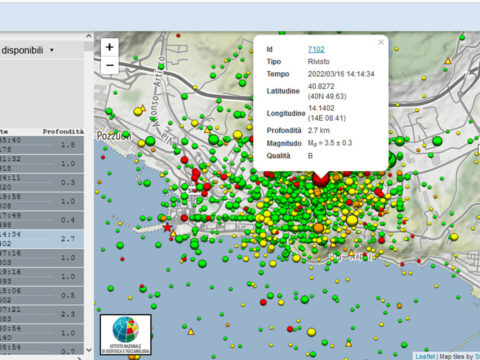Sort by the Profondità column header
The width and height of the screenshot is (480, 360).
pos(63,132)
